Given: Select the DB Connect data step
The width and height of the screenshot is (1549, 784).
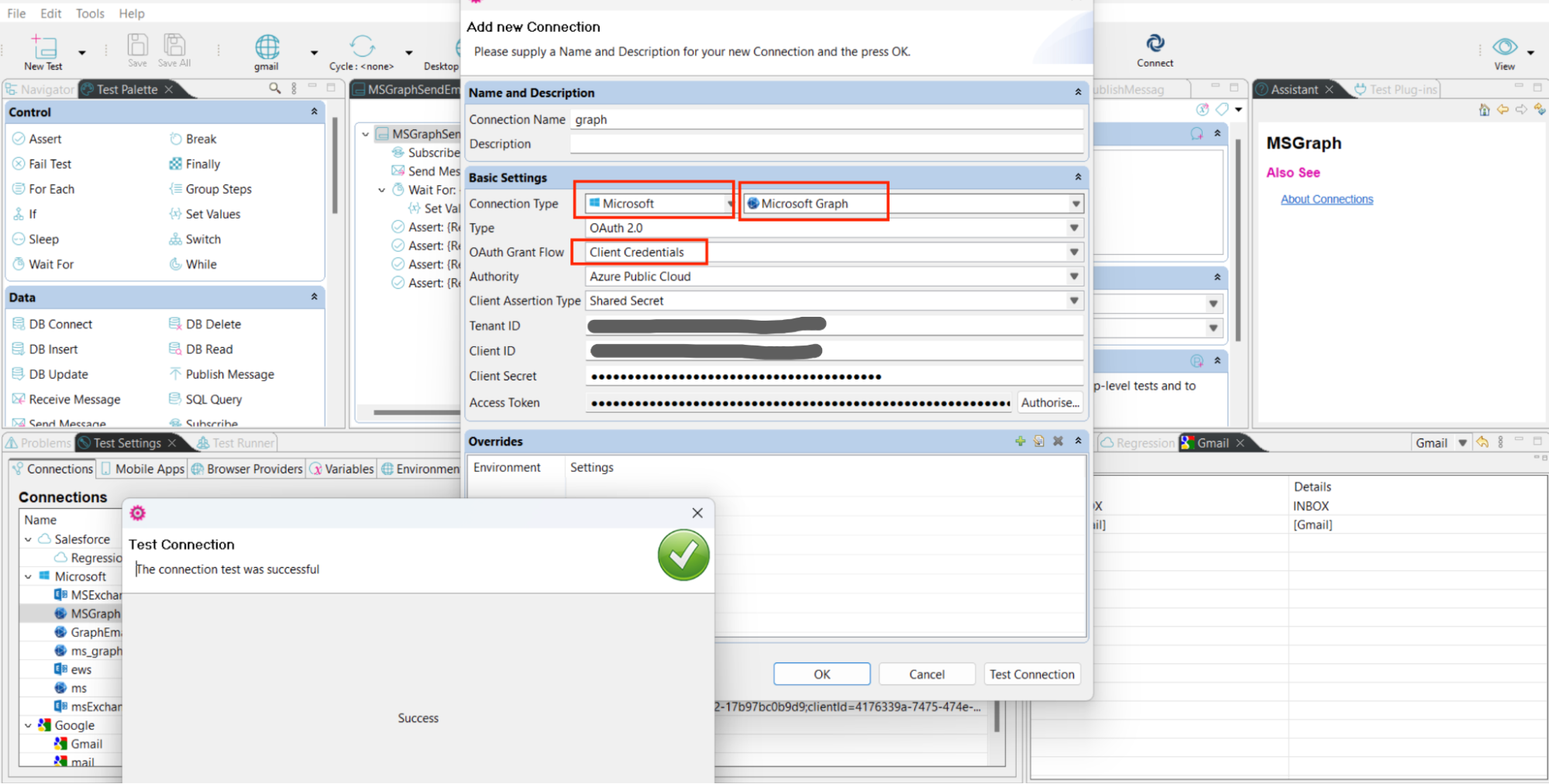Looking at the screenshot, I should tap(52, 324).
